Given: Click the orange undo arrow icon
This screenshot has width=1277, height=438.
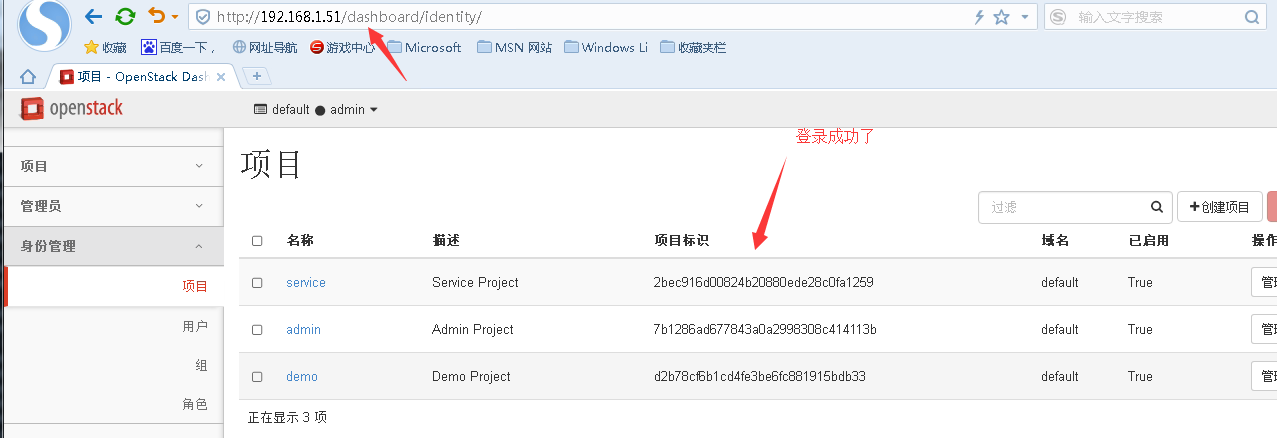Looking at the screenshot, I should pos(156,16).
